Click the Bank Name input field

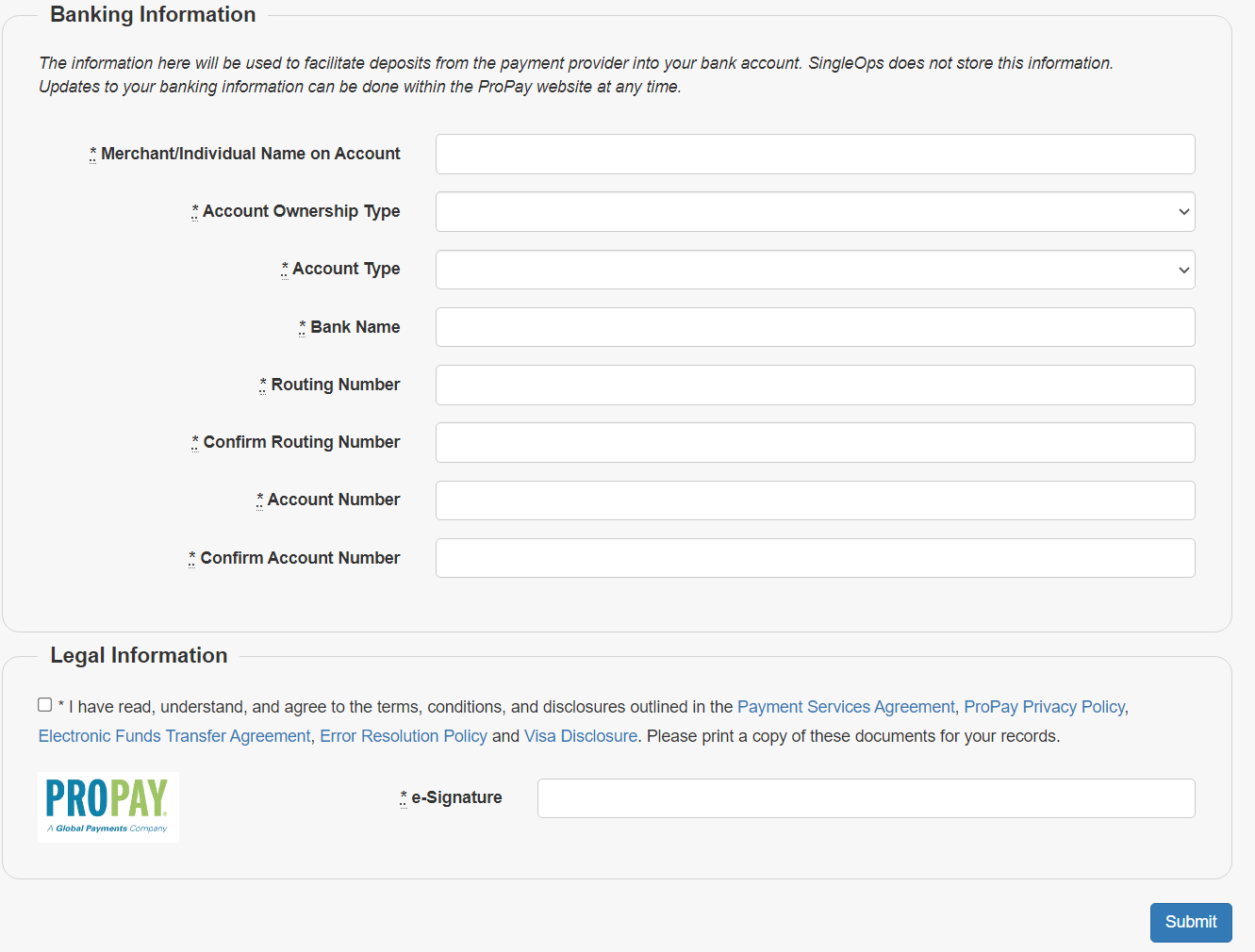(815, 327)
